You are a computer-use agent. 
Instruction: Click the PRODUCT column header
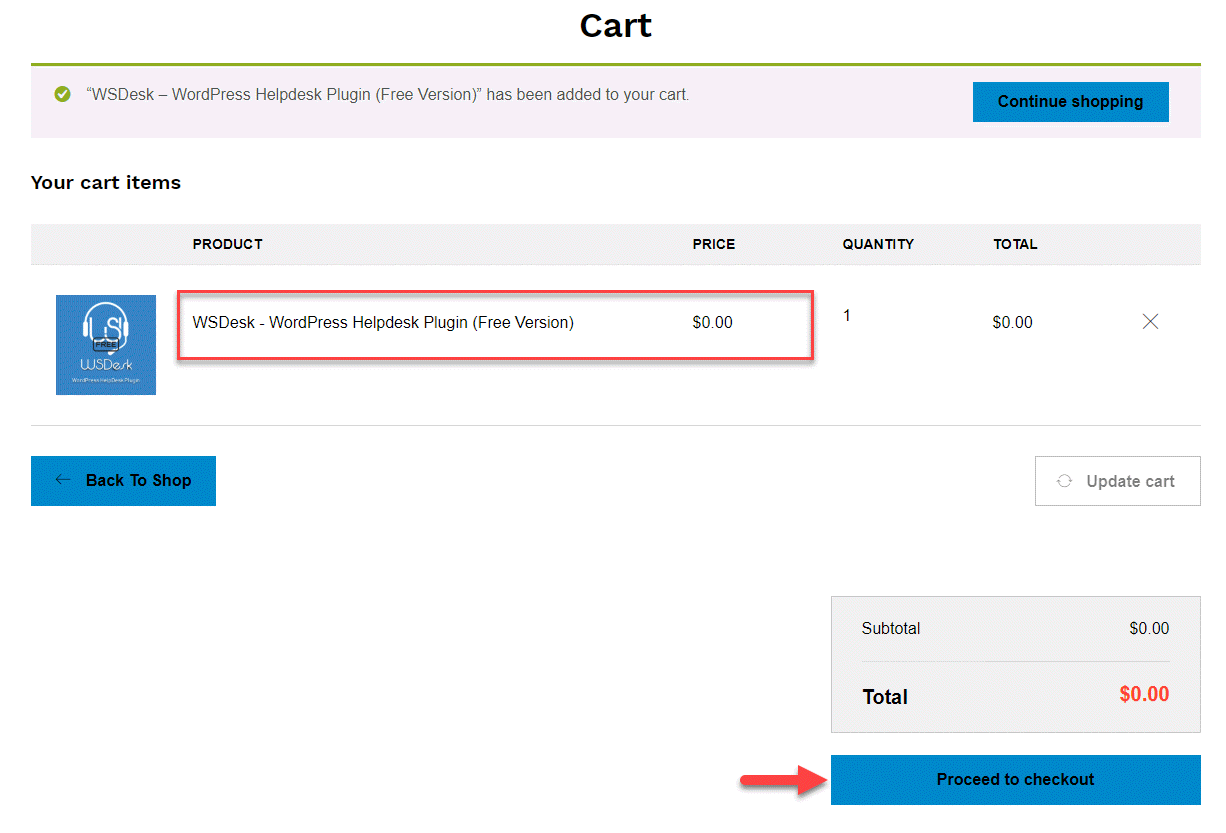[x=228, y=244]
